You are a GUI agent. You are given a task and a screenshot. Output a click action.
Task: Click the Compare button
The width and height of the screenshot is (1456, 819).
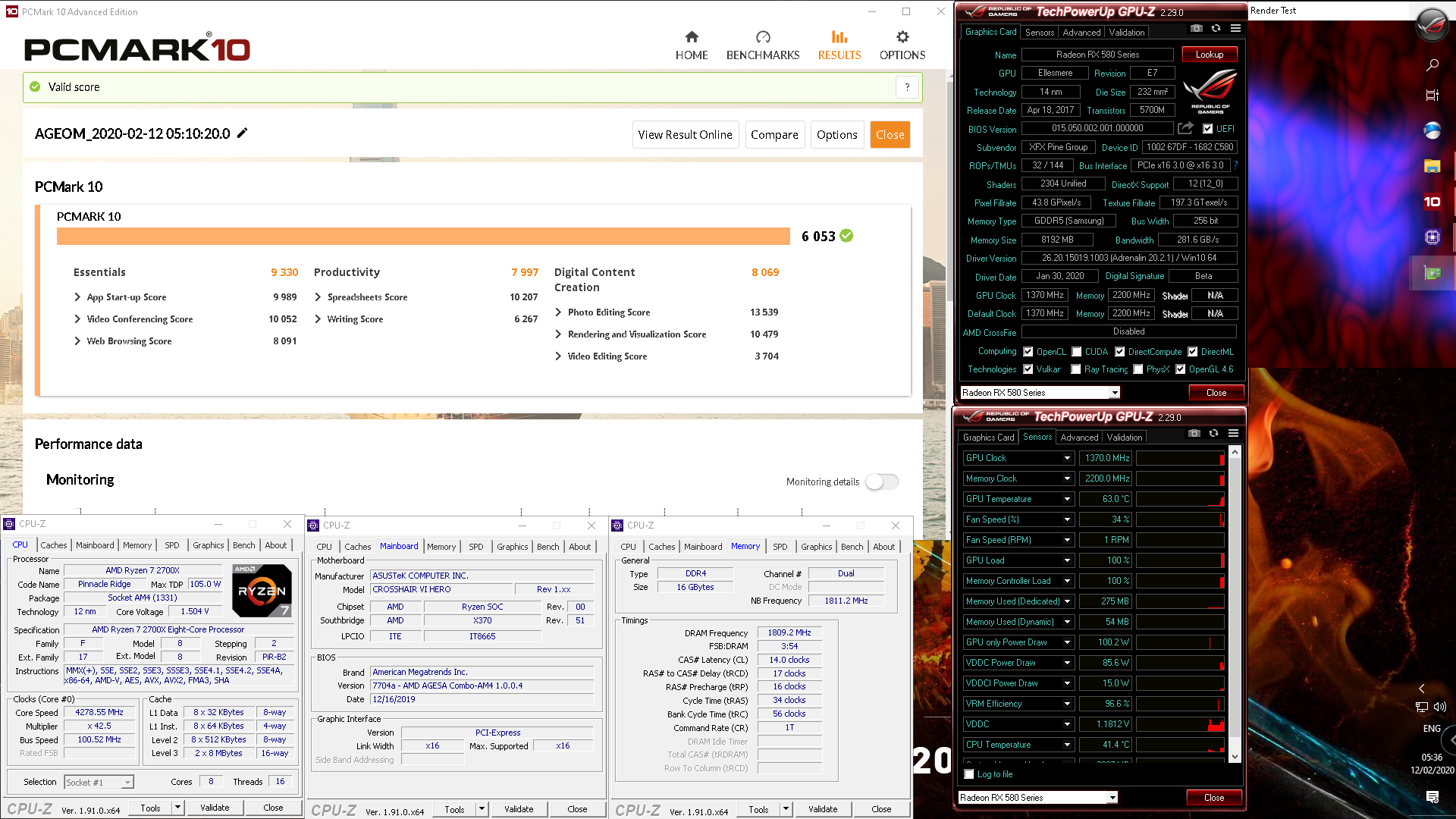click(774, 134)
